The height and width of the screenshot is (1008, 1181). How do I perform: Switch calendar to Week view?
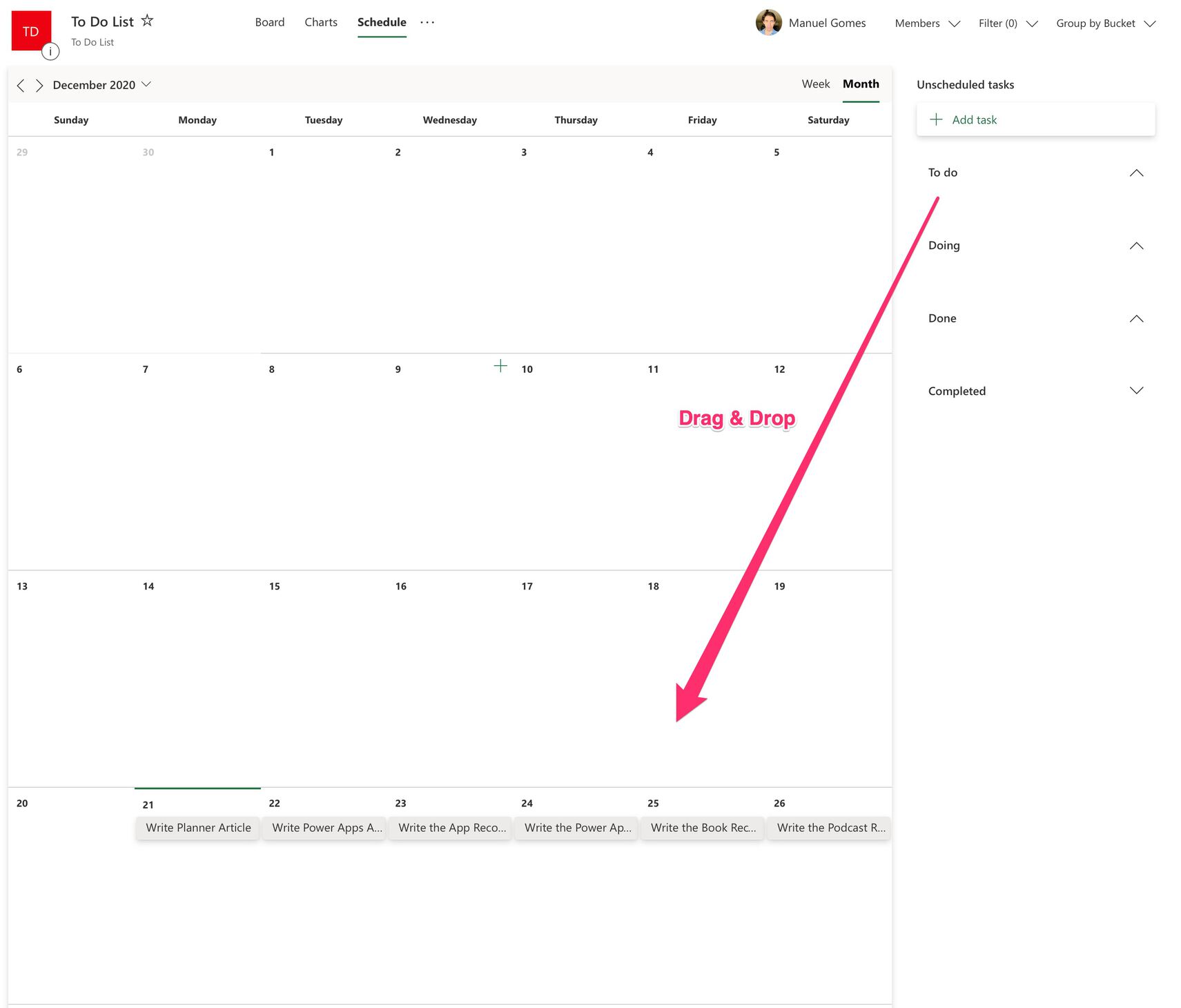pos(815,84)
